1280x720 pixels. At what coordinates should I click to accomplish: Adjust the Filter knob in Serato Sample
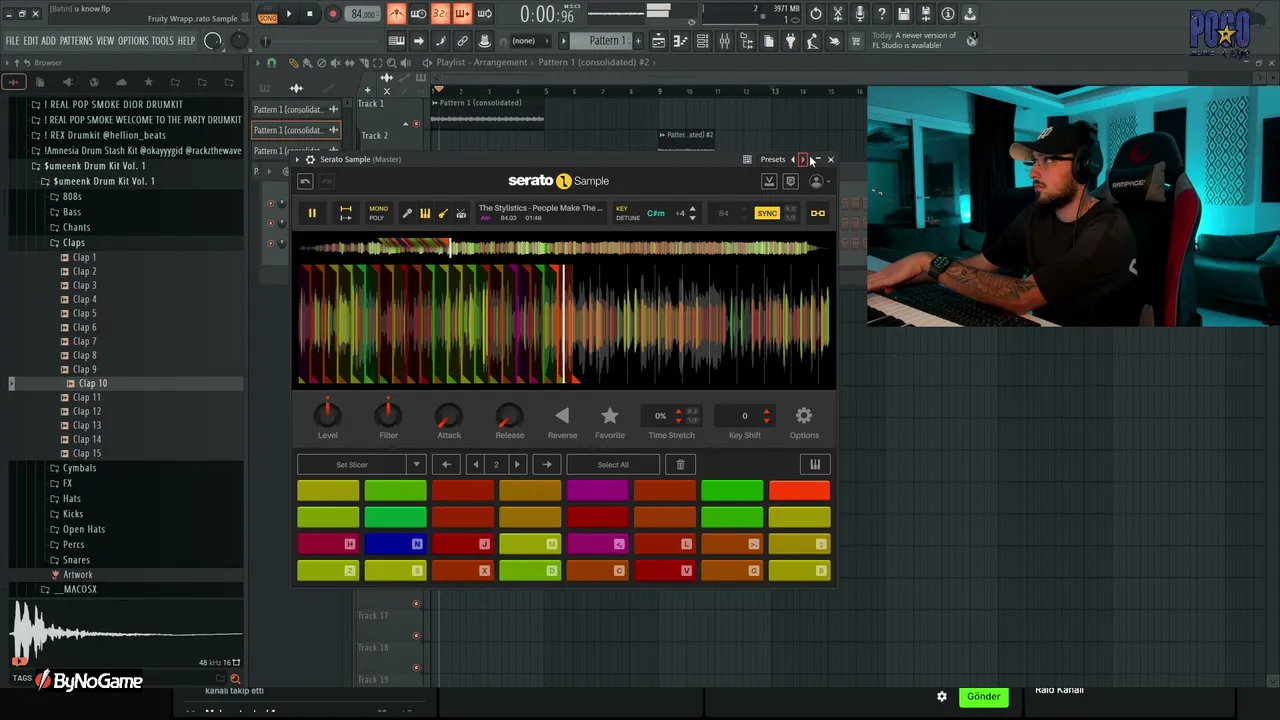(388, 414)
